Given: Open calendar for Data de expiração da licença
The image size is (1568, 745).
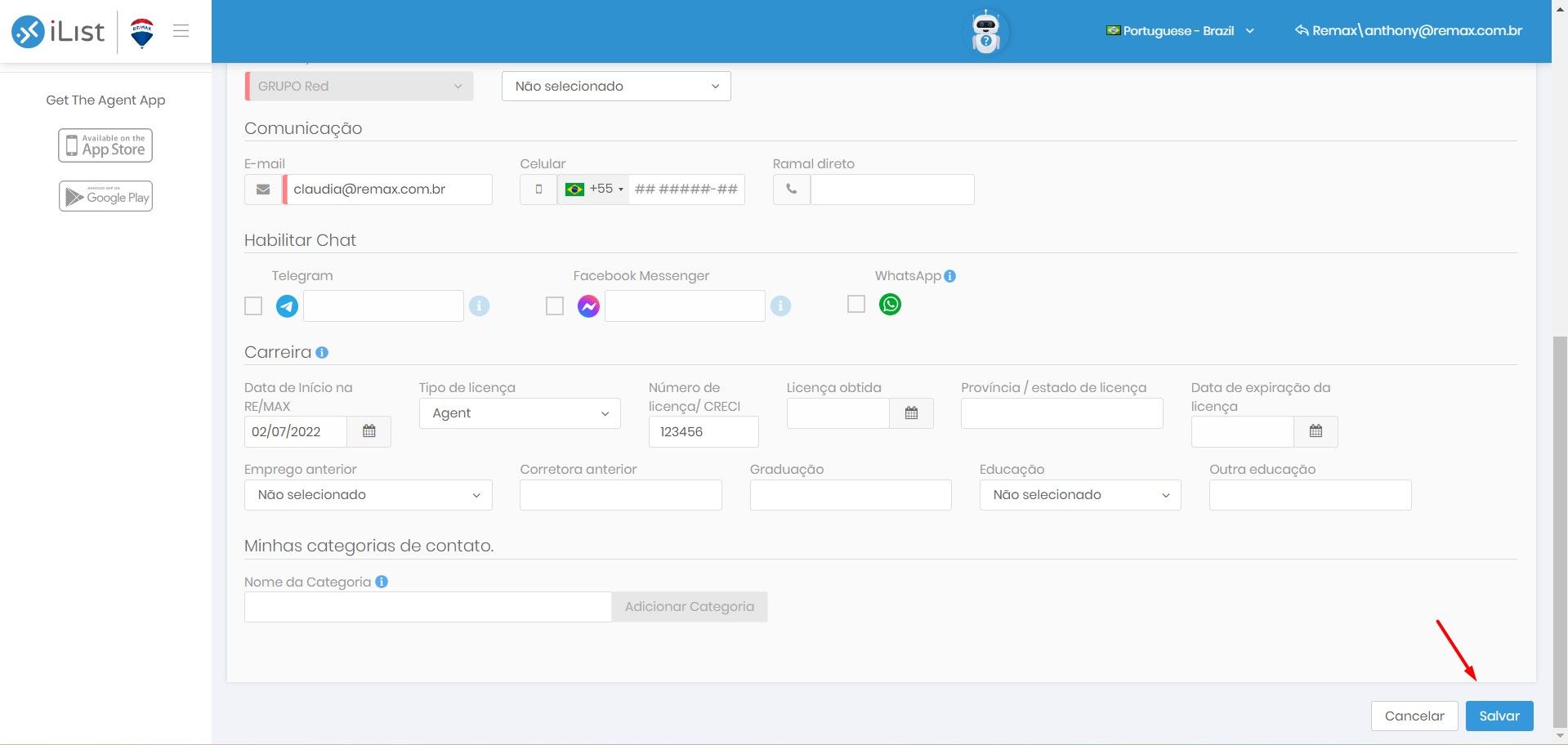Looking at the screenshot, I should click(x=1316, y=431).
